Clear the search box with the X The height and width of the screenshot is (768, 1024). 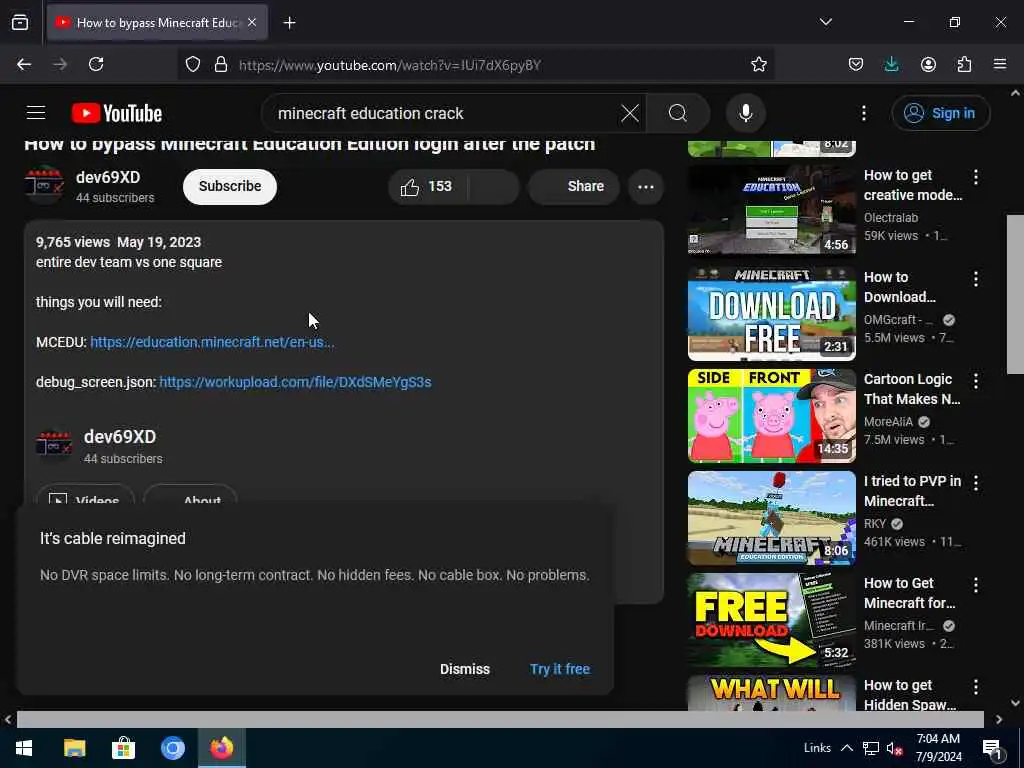[630, 113]
